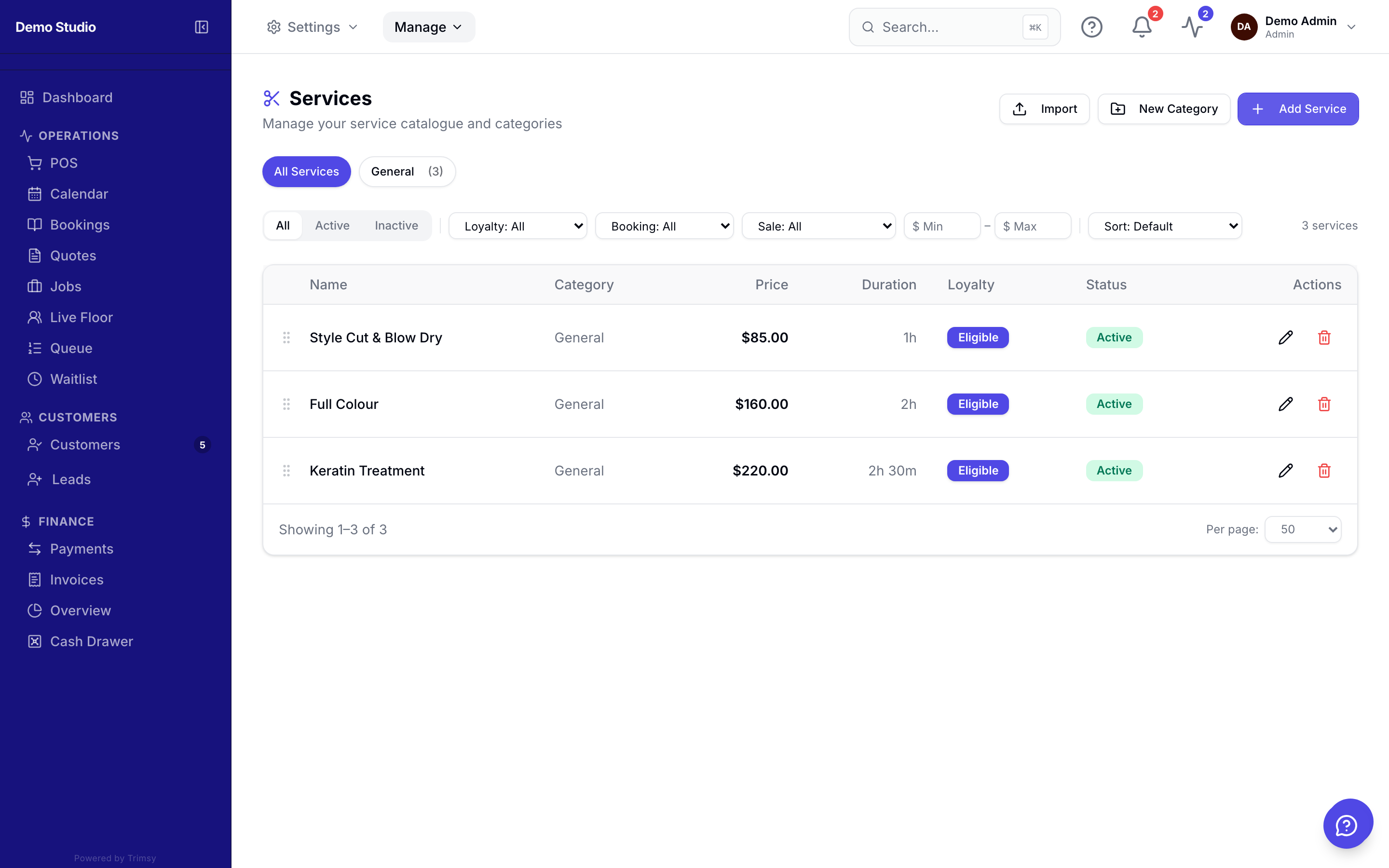
Task: Filter services by Active status
Action: [x=332, y=226]
